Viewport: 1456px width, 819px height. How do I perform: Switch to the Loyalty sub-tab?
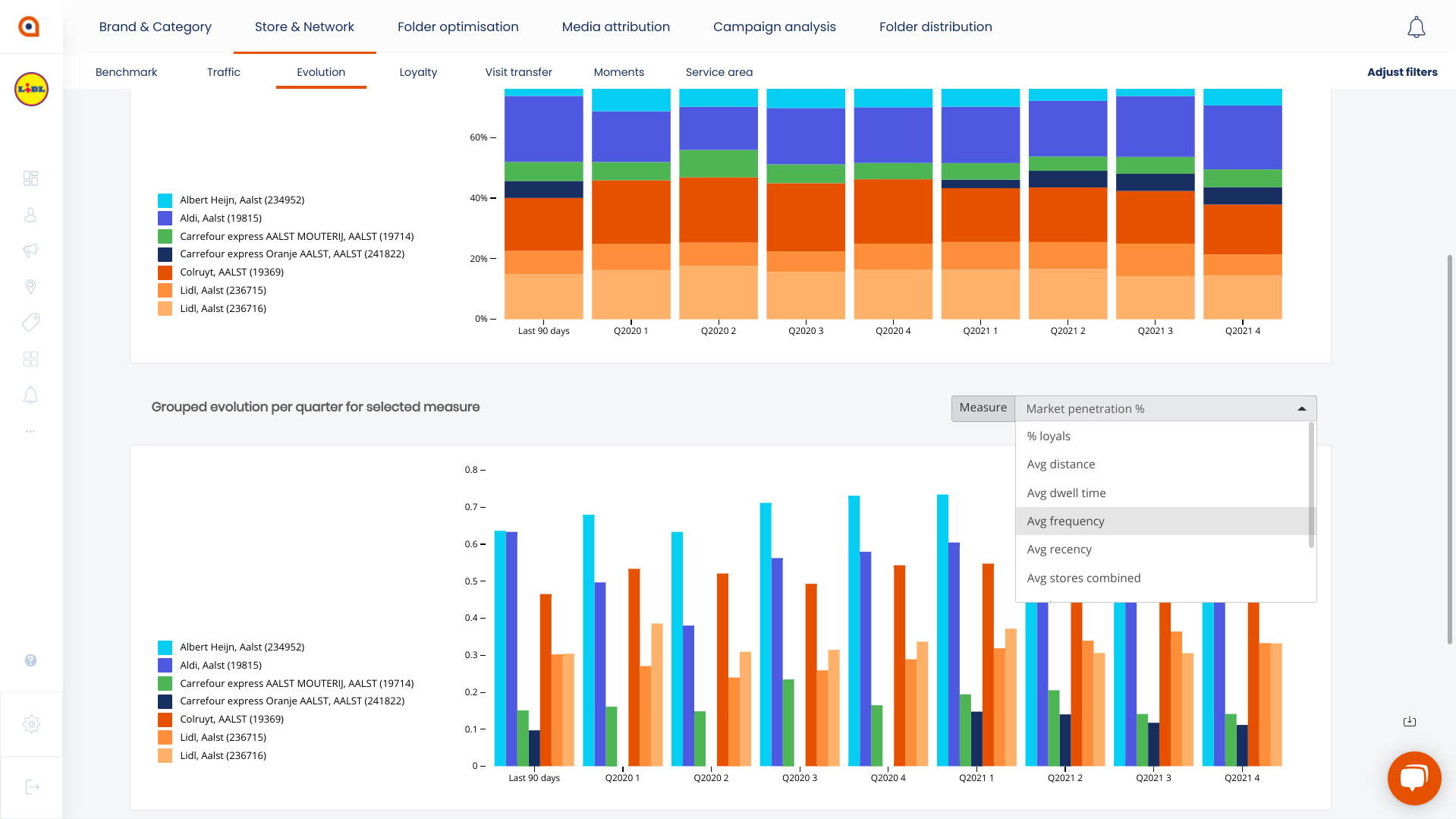tap(418, 72)
